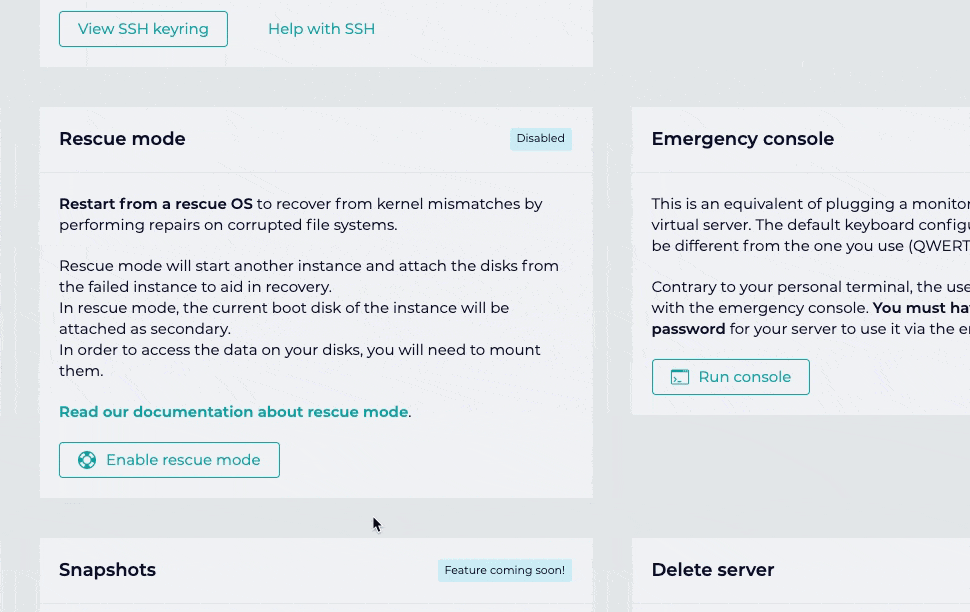970x612 pixels.
Task: Click the Snapshots section heading
Action: click(107, 570)
